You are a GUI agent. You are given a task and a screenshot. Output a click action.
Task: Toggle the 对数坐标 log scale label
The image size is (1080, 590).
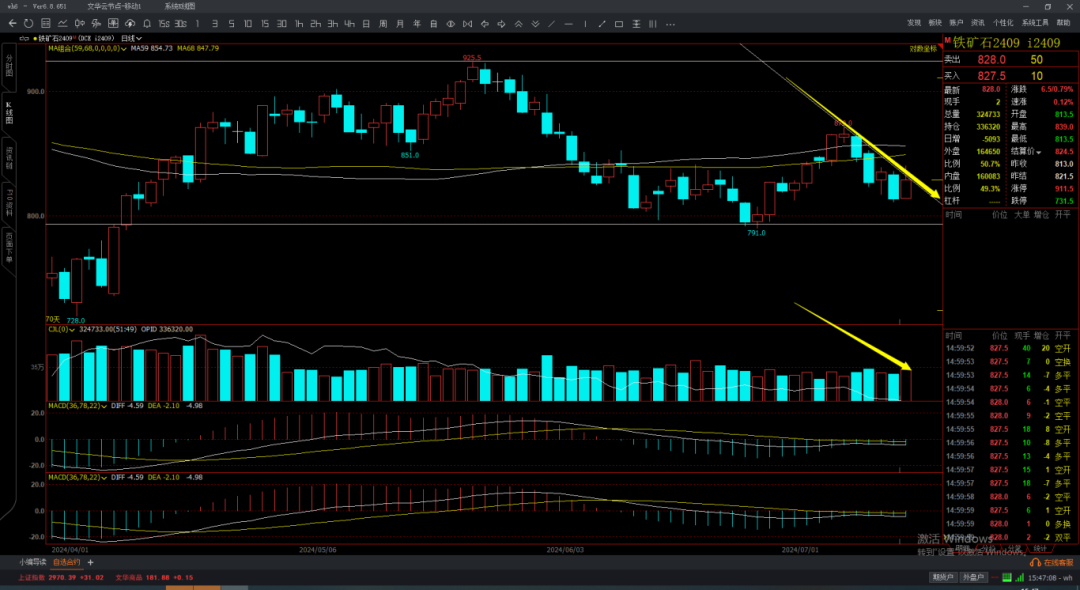(923, 49)
